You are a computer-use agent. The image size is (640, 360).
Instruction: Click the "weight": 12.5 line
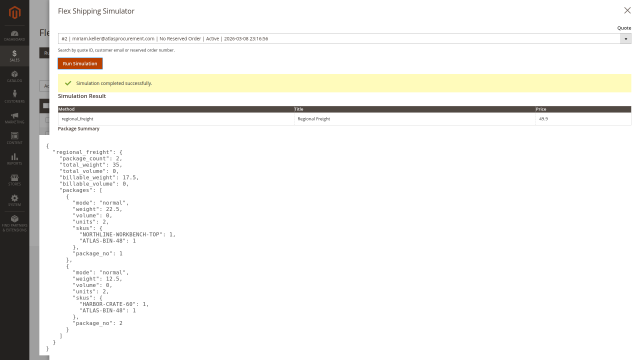pyautogui.click(x=97, y=279)
